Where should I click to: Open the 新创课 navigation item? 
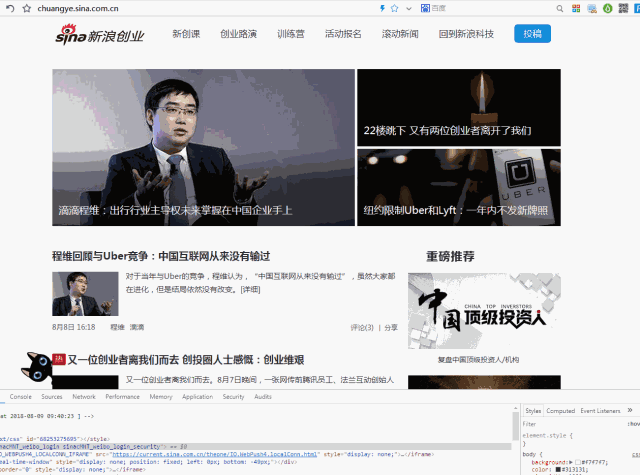[x=186, y=34]
